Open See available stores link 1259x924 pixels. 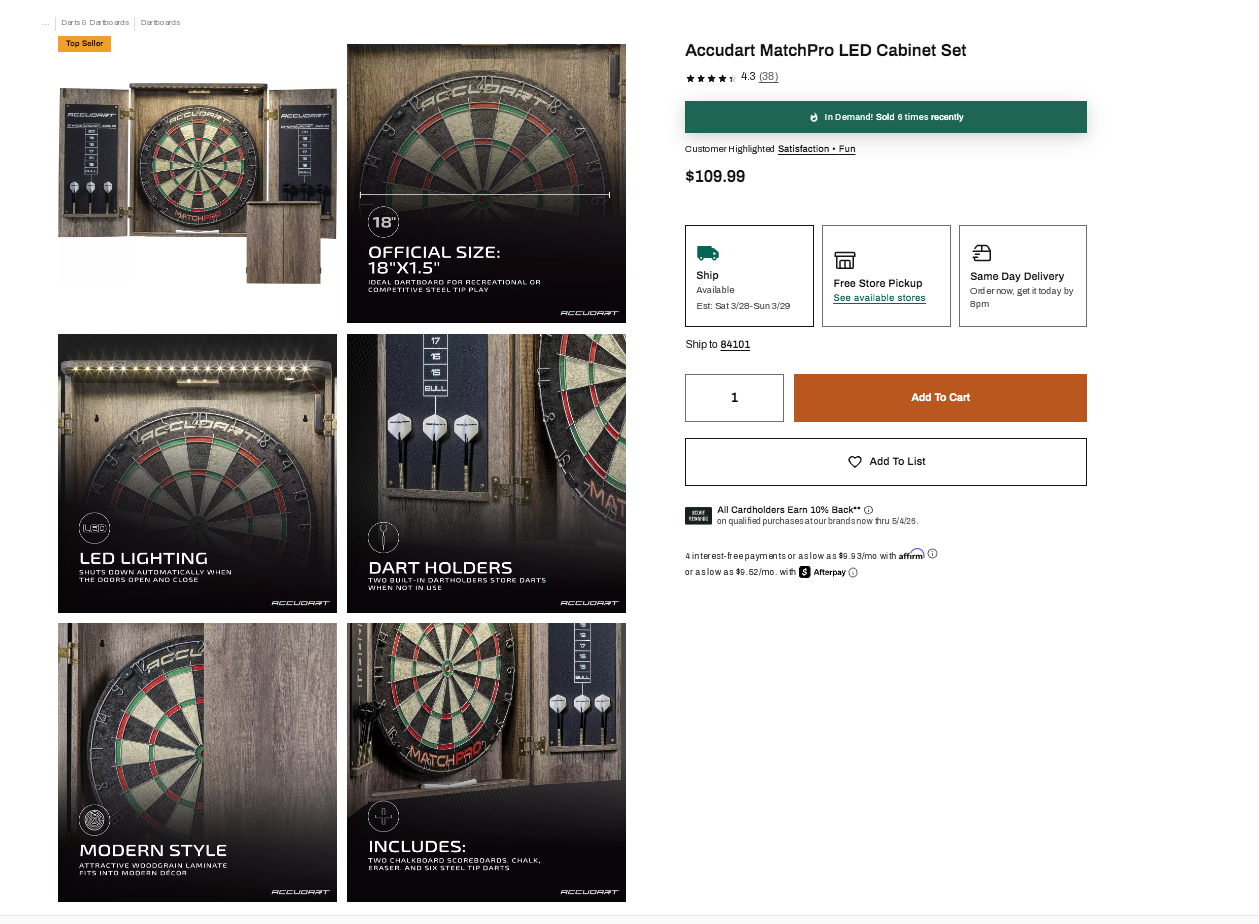coord(879,298)
